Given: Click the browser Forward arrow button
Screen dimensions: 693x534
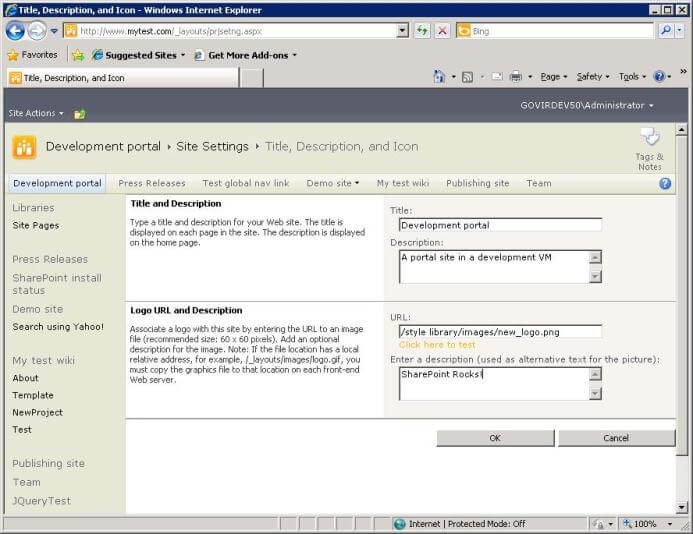Looking at the screenshot, I should 37,31.
